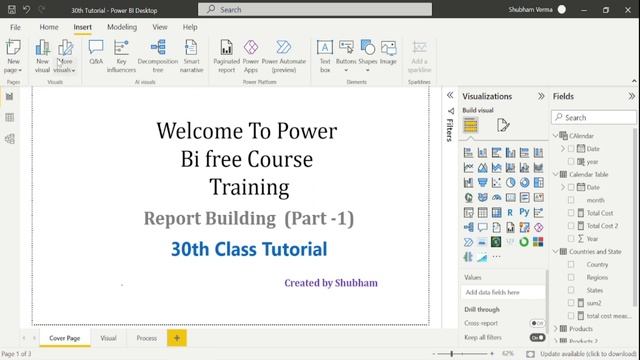Switch to the View ribbon tab
Screen dimensions: 640x360
coord(160,27)
